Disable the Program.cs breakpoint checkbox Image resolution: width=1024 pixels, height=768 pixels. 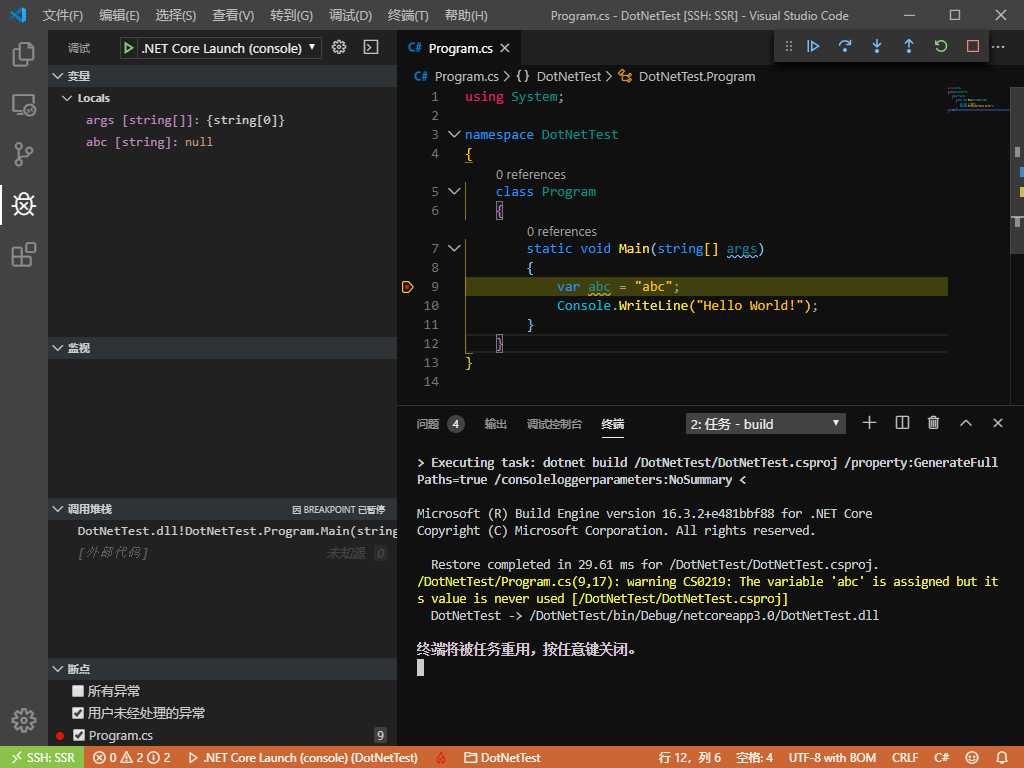click(78, 735)
